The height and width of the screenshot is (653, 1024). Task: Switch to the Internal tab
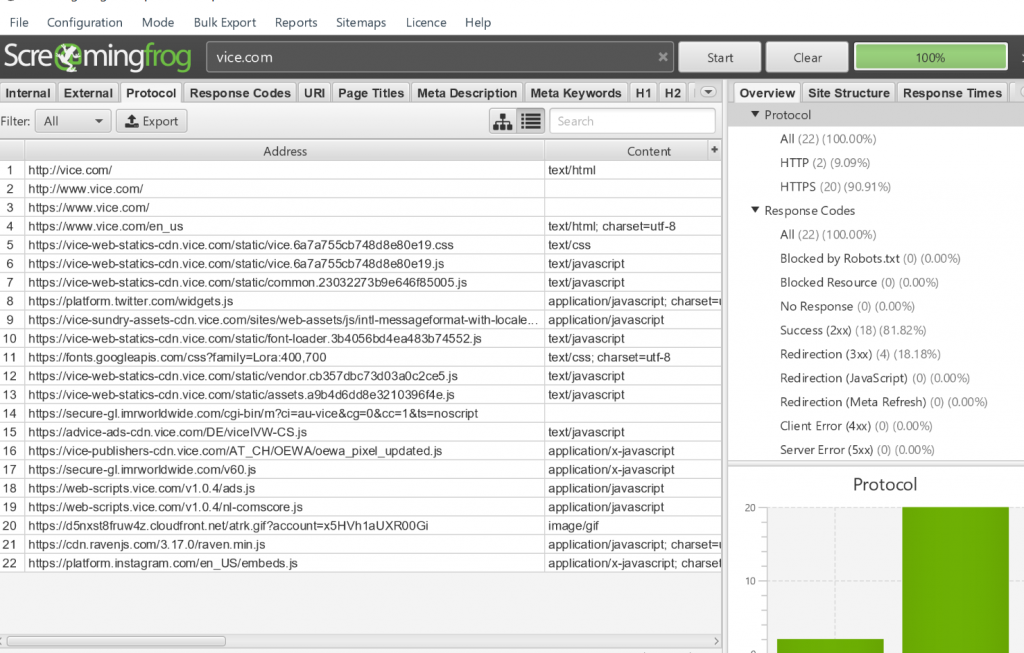(x=28, y=93)
